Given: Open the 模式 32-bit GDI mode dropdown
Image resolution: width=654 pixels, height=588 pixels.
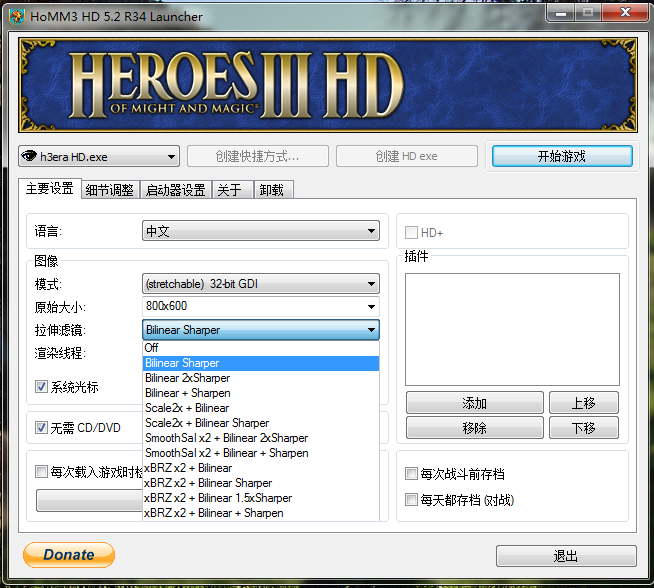Looking at the screenshot, I should (x=261, y=284).
